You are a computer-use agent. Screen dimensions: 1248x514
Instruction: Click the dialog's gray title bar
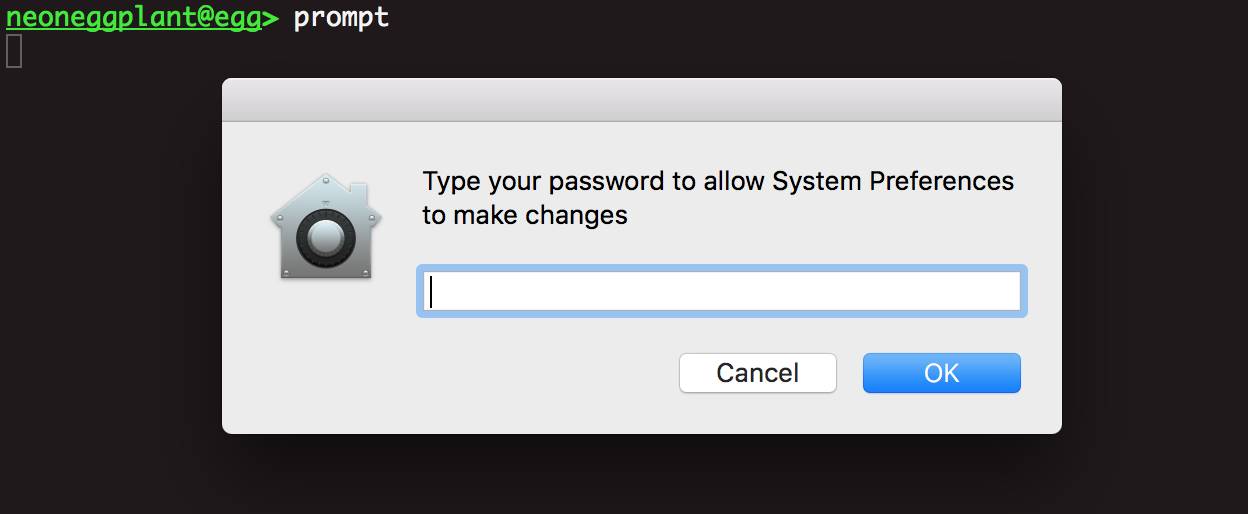tap(641, 100)
